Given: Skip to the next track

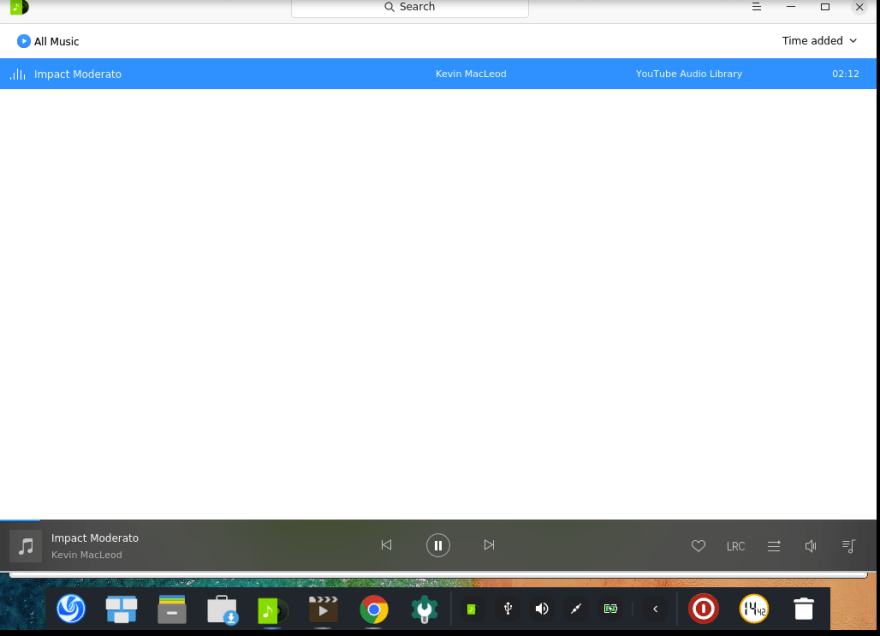Looking at the screenshot, I should tap(489, 545).
